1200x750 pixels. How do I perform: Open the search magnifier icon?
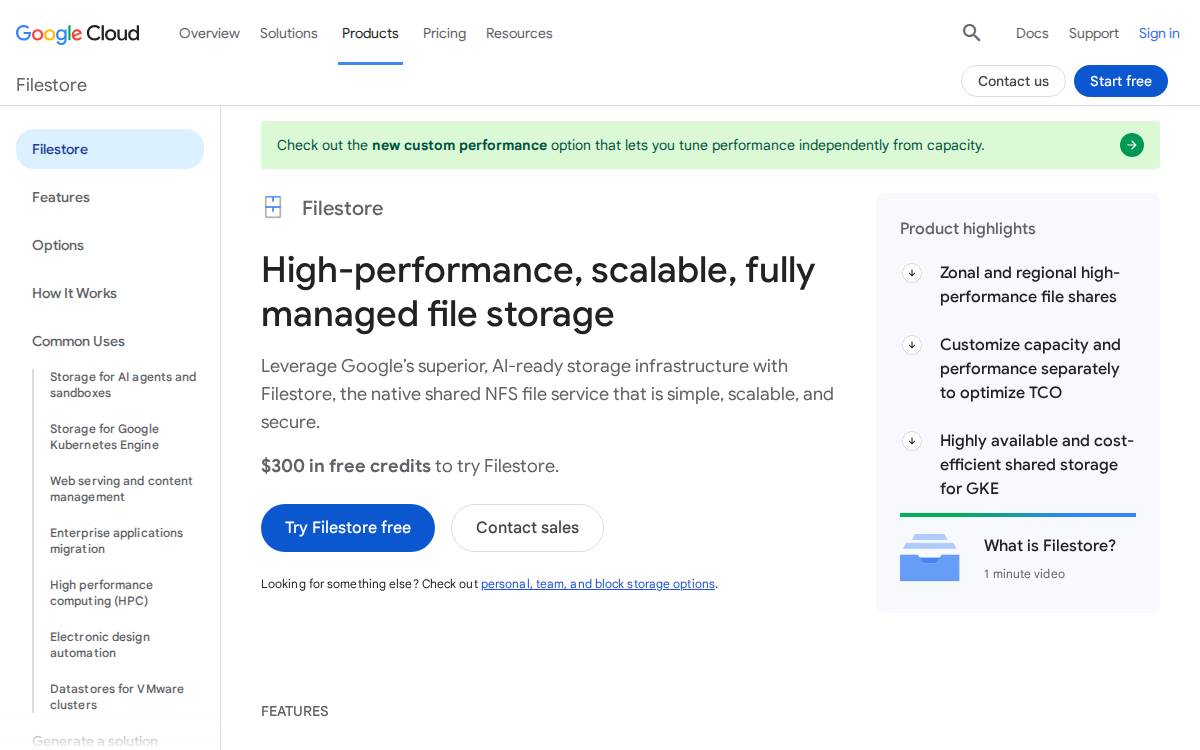[x=971, y=33]
